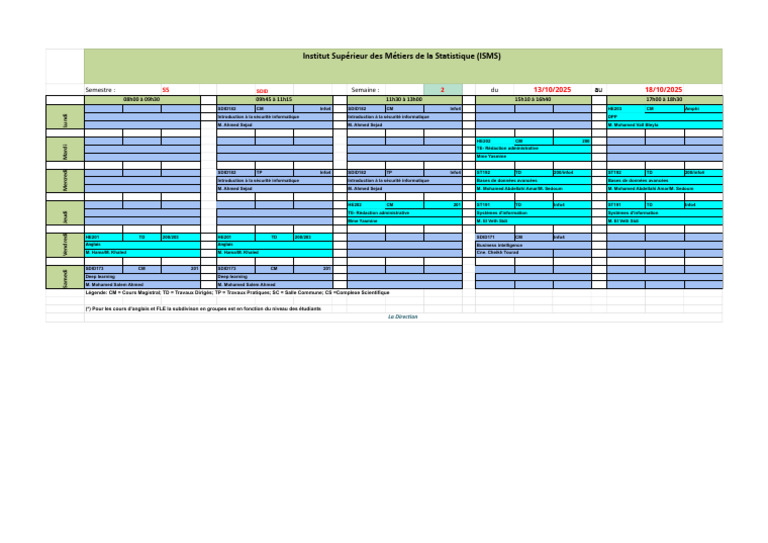Click the 'La Direction' signature text
The width and height of the screenshot is (768, 543).
pos(403,317)
